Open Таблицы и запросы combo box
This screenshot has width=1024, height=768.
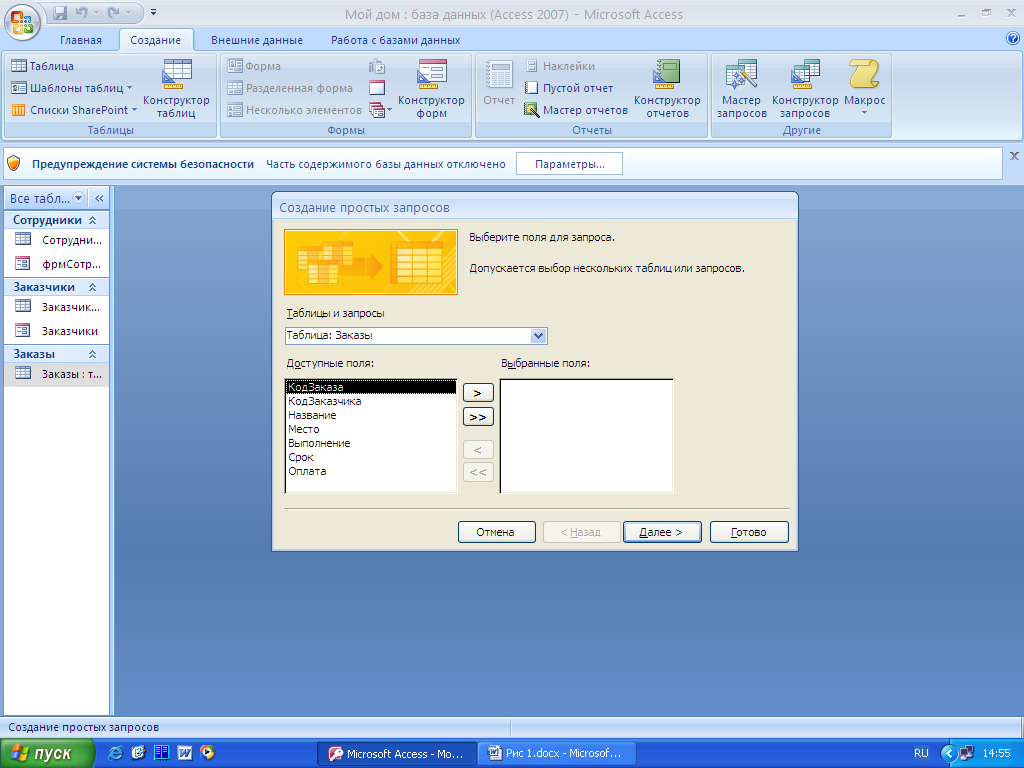[416, 336]
